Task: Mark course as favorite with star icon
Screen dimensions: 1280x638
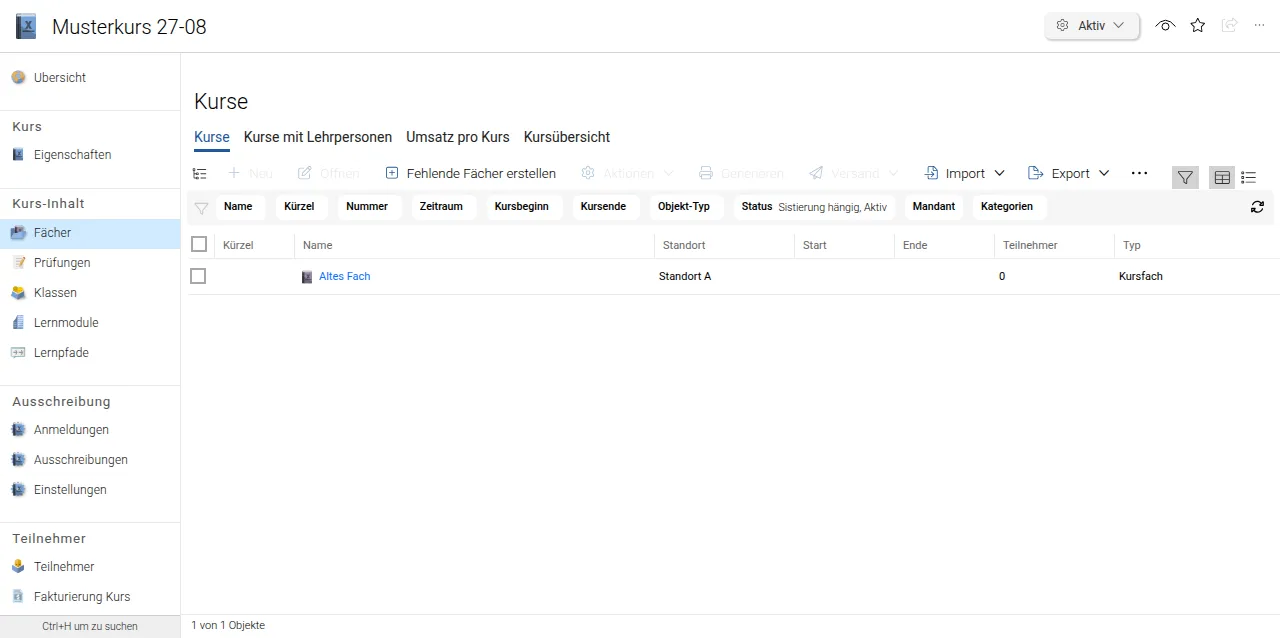Action: point(1198,26)
